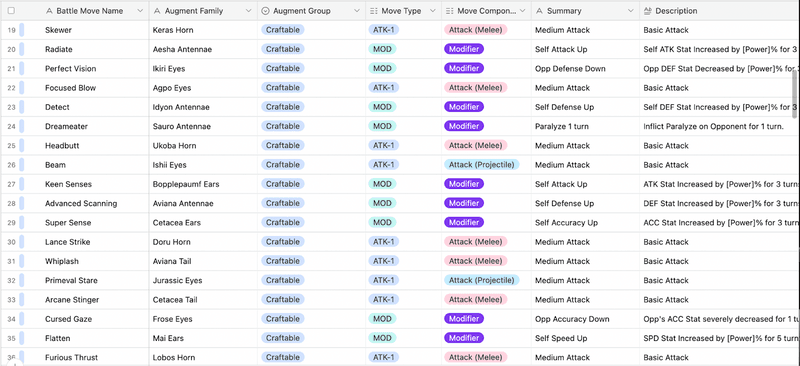Click the text-type icon of Battle Move Name column

pos(49,11)
